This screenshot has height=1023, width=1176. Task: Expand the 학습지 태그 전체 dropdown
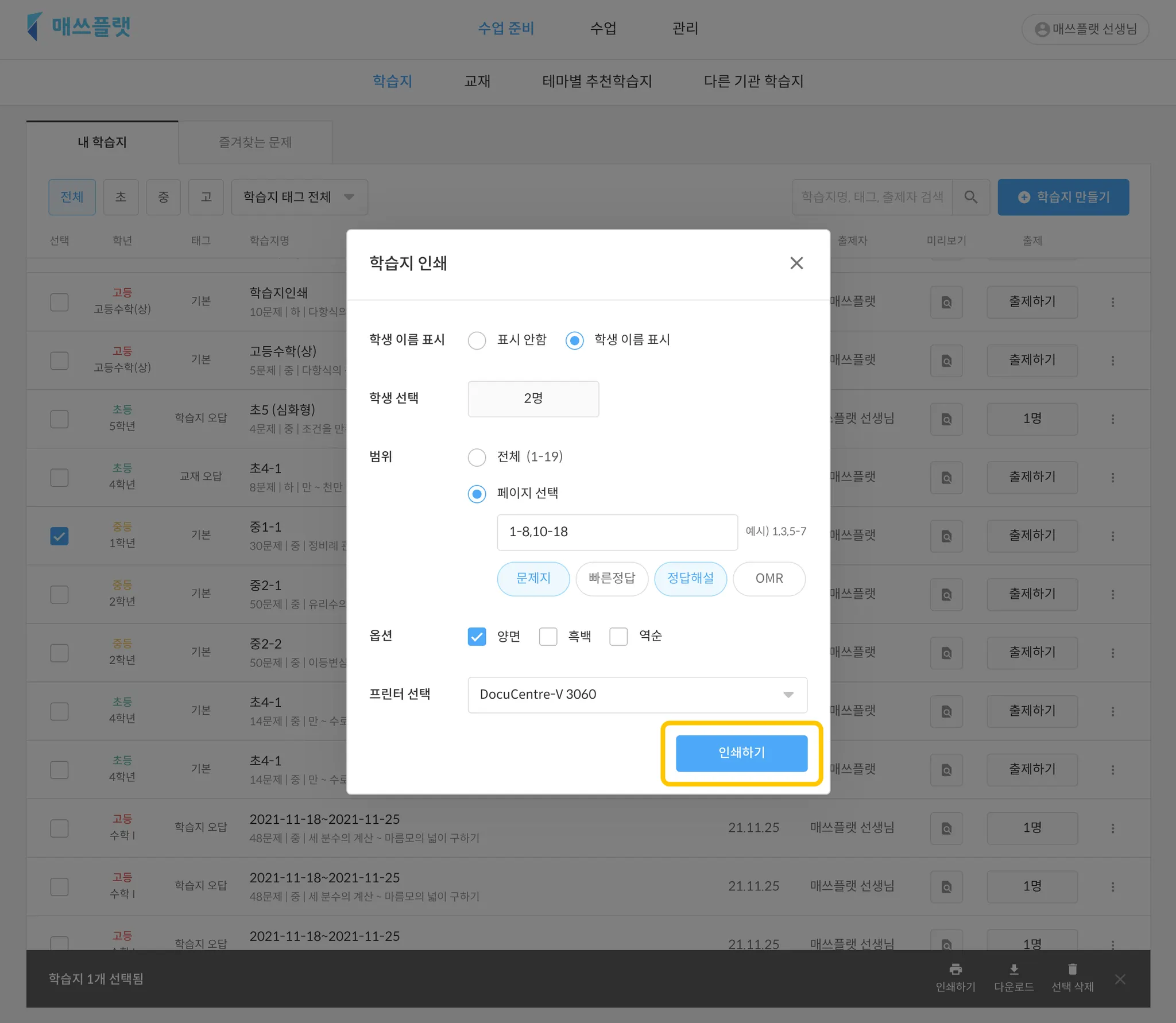299,197
